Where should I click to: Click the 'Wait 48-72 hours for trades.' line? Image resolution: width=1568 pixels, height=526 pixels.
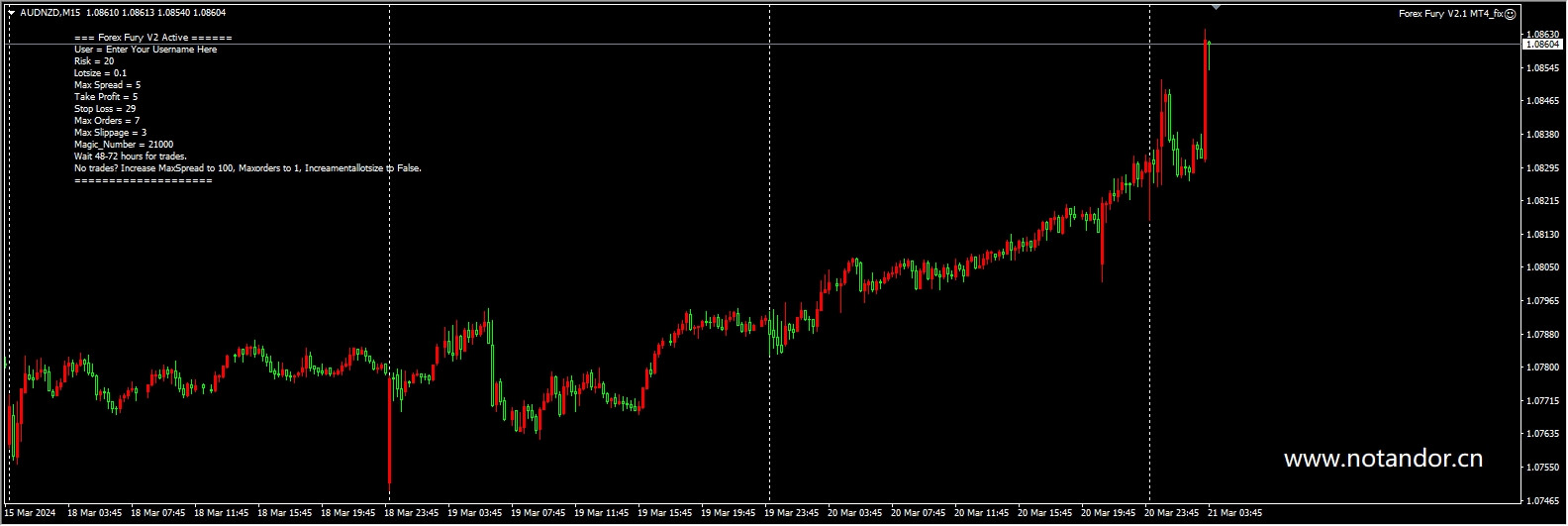(130, 157)
